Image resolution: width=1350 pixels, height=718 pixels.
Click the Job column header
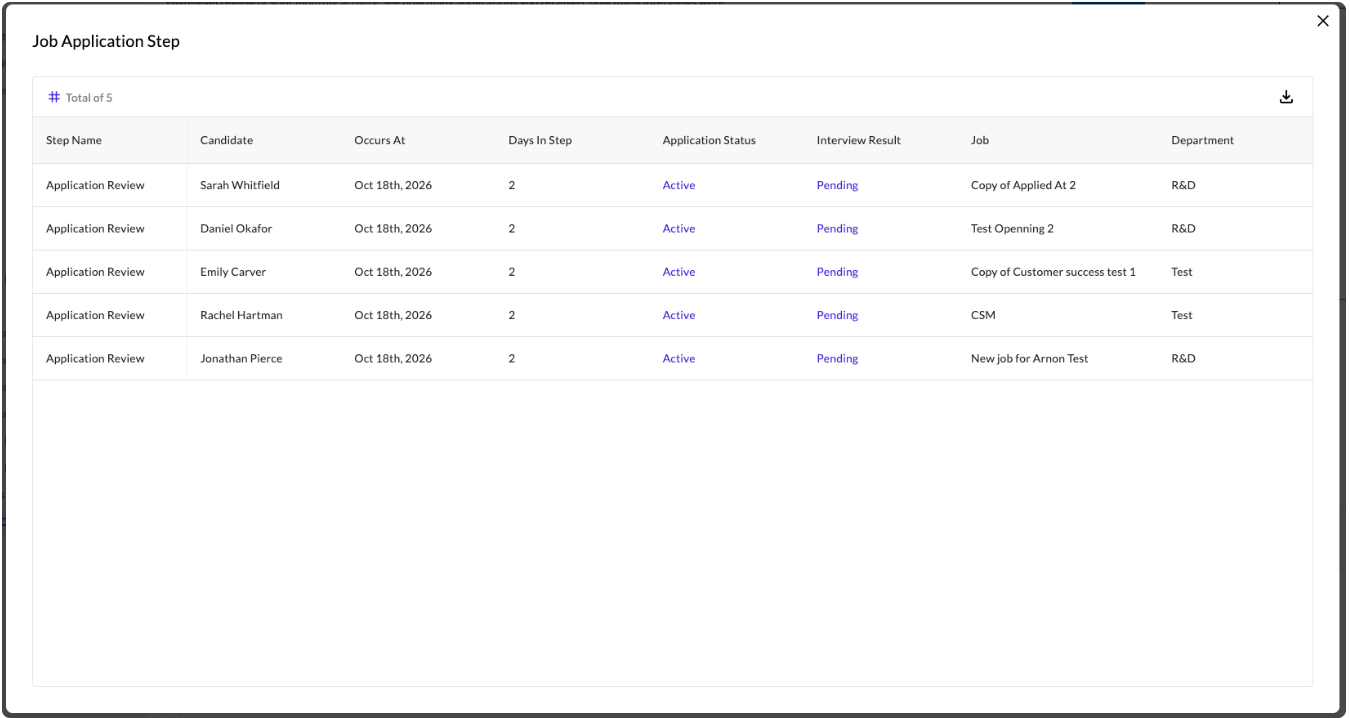980,140
